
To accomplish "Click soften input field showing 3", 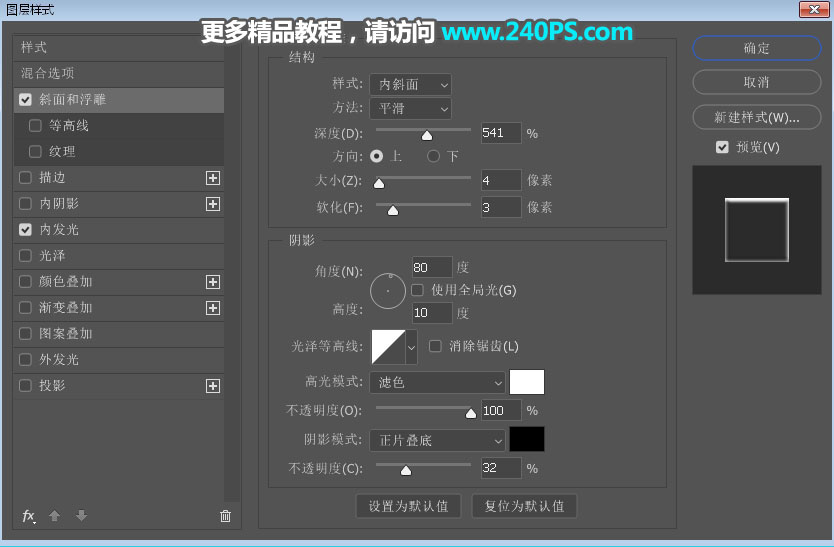I will 501,208.
